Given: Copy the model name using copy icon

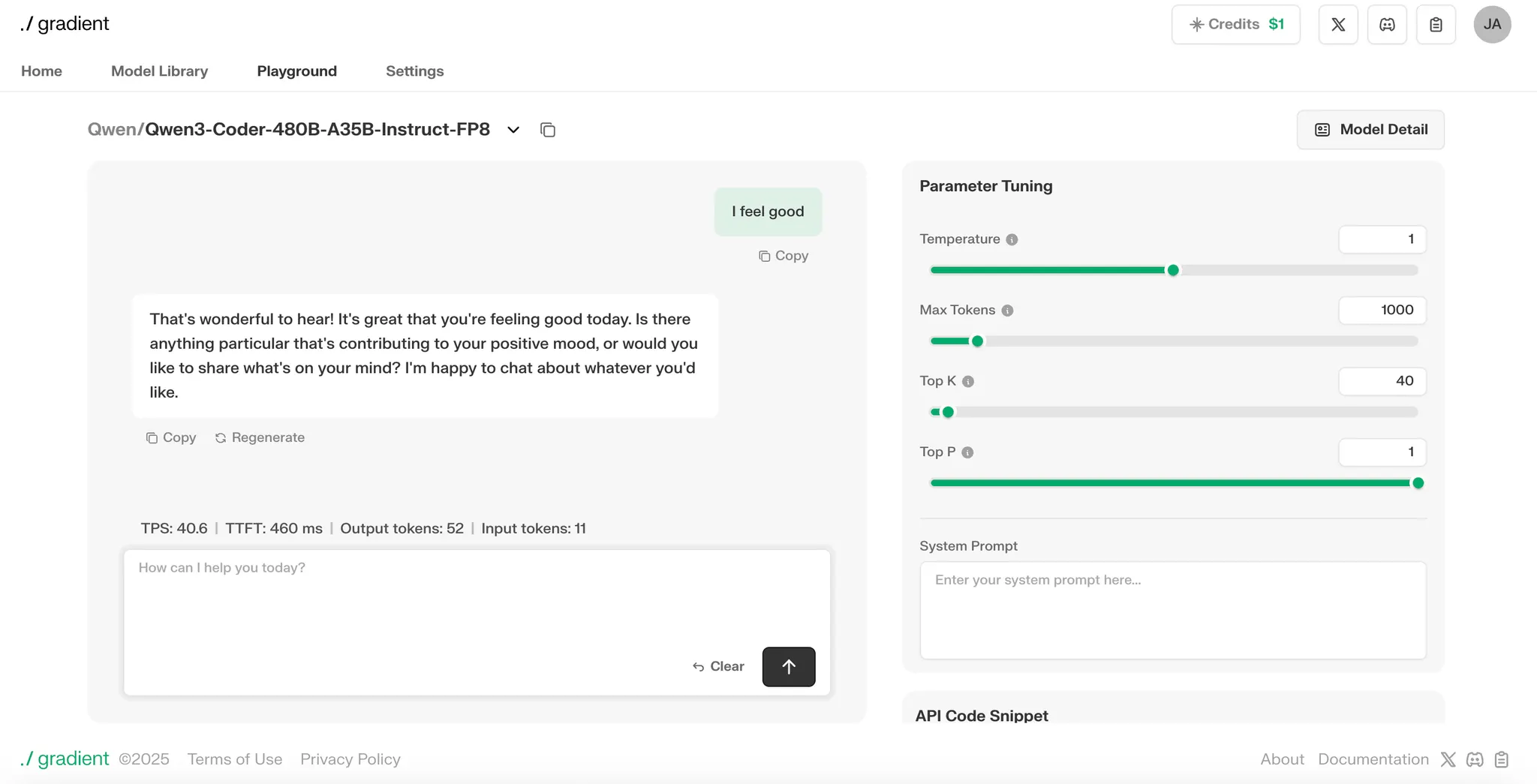Looking at the screenshot, I should (548, 130).
